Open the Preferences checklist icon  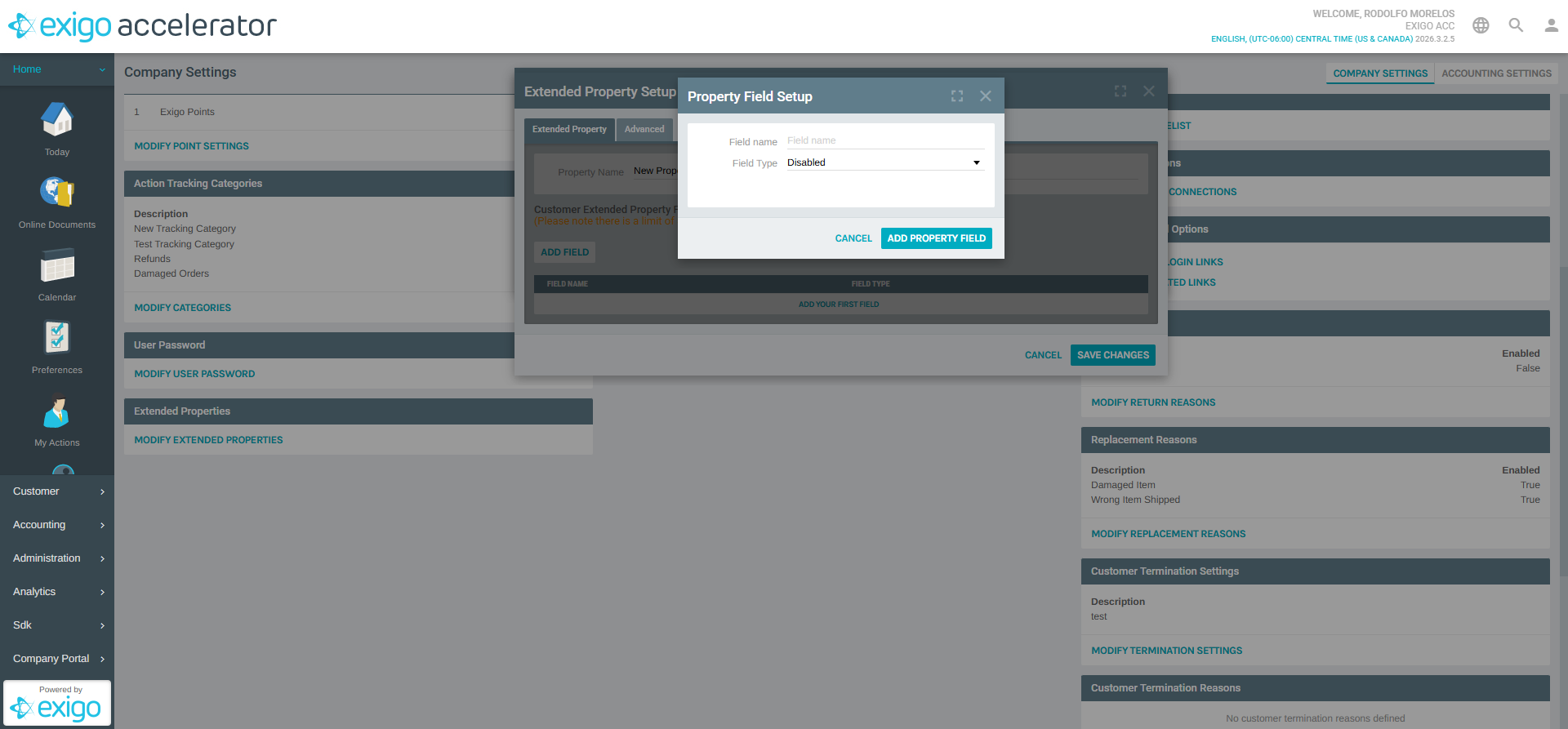click(x=57, y=338)
